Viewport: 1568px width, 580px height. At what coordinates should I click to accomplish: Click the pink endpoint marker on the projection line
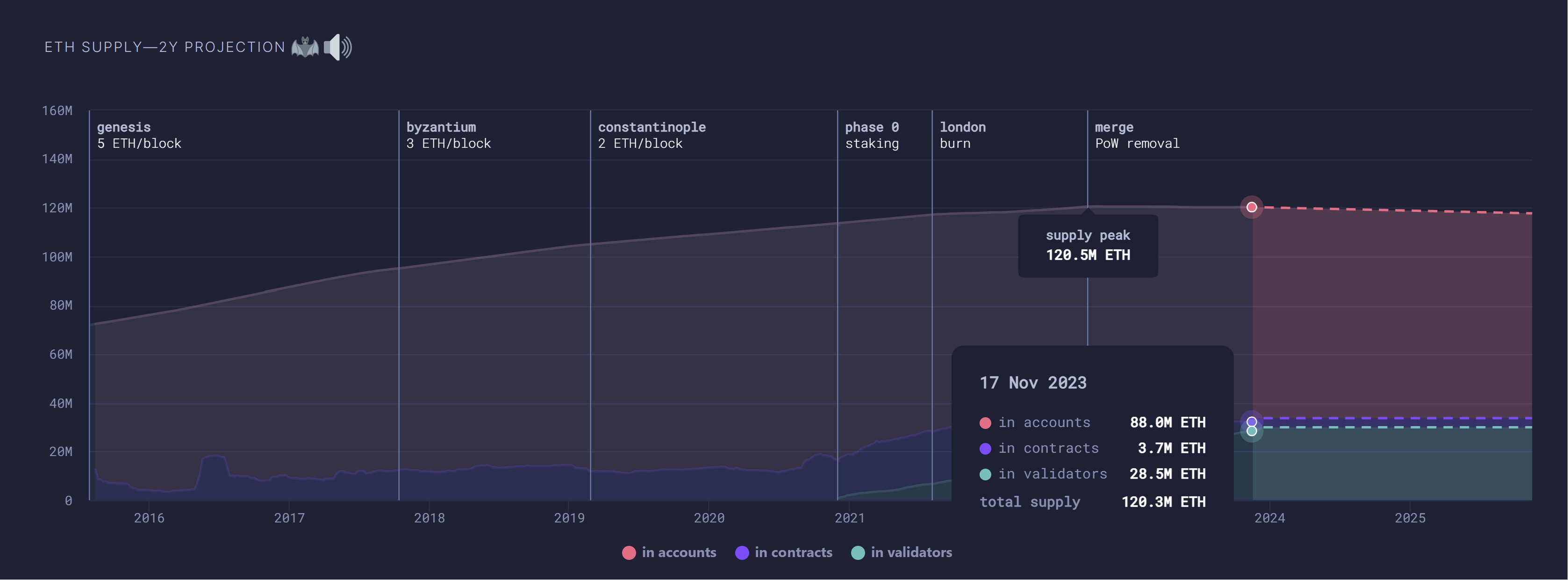(x=1252, y=207)
